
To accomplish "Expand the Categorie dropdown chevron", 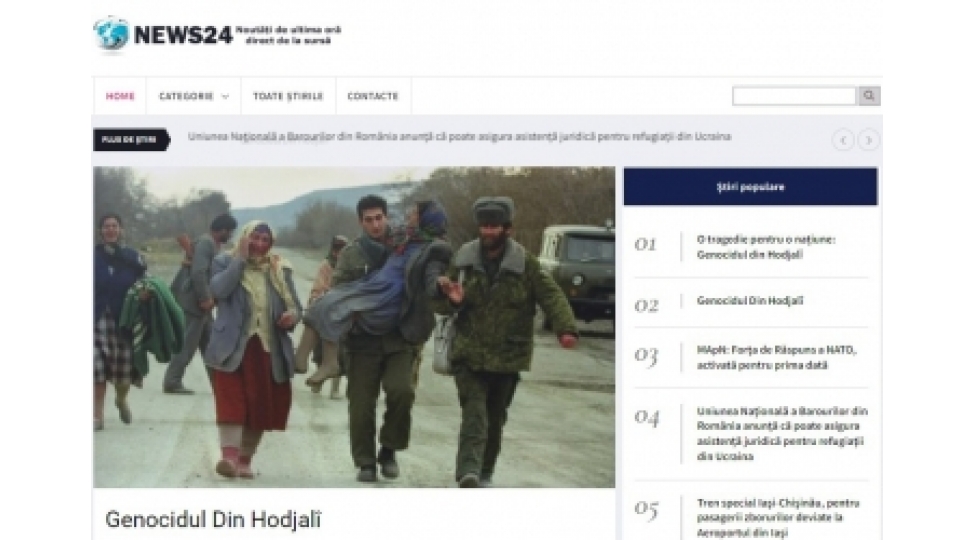I will tap(225, 96).
